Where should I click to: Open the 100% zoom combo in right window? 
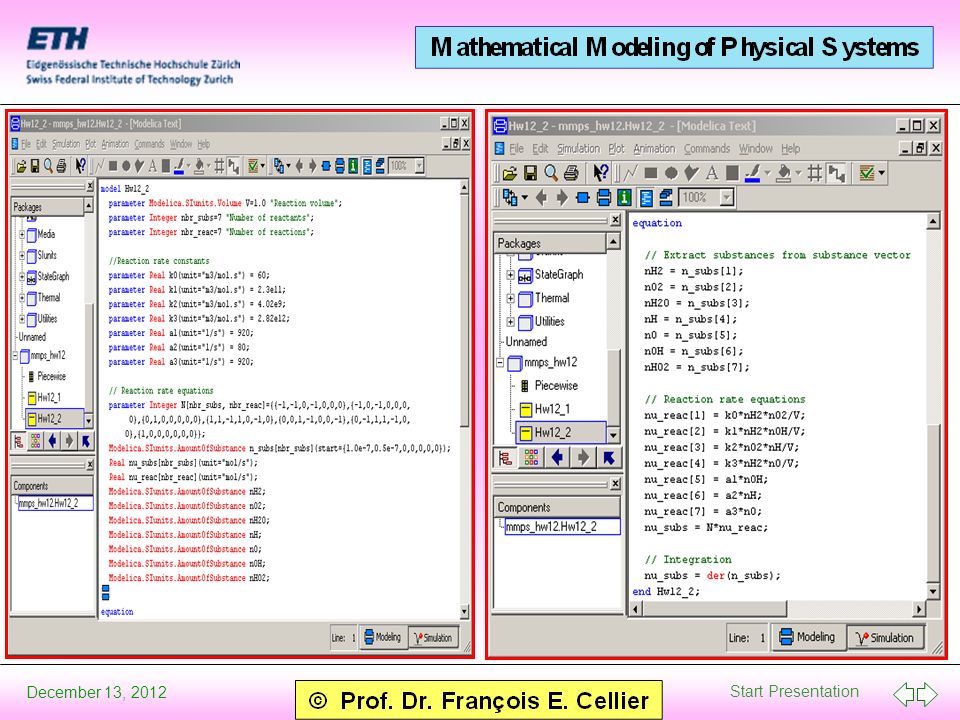click(x=727, y=198)
